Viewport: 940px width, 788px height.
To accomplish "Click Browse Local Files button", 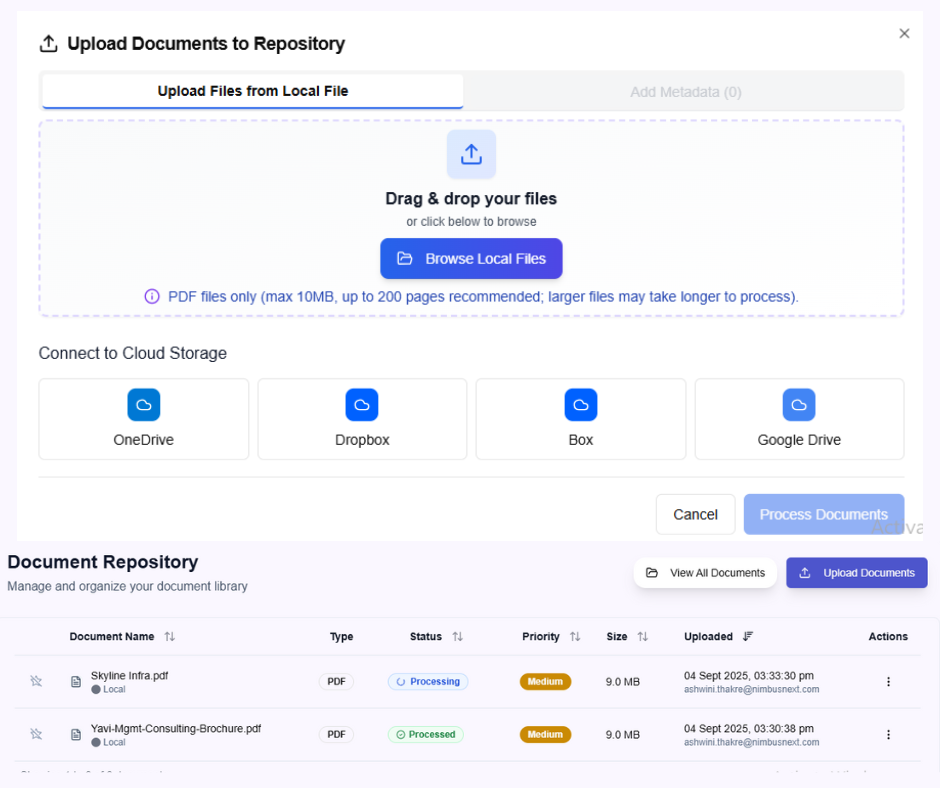I will pyautogui.click(x=471, y=258).
